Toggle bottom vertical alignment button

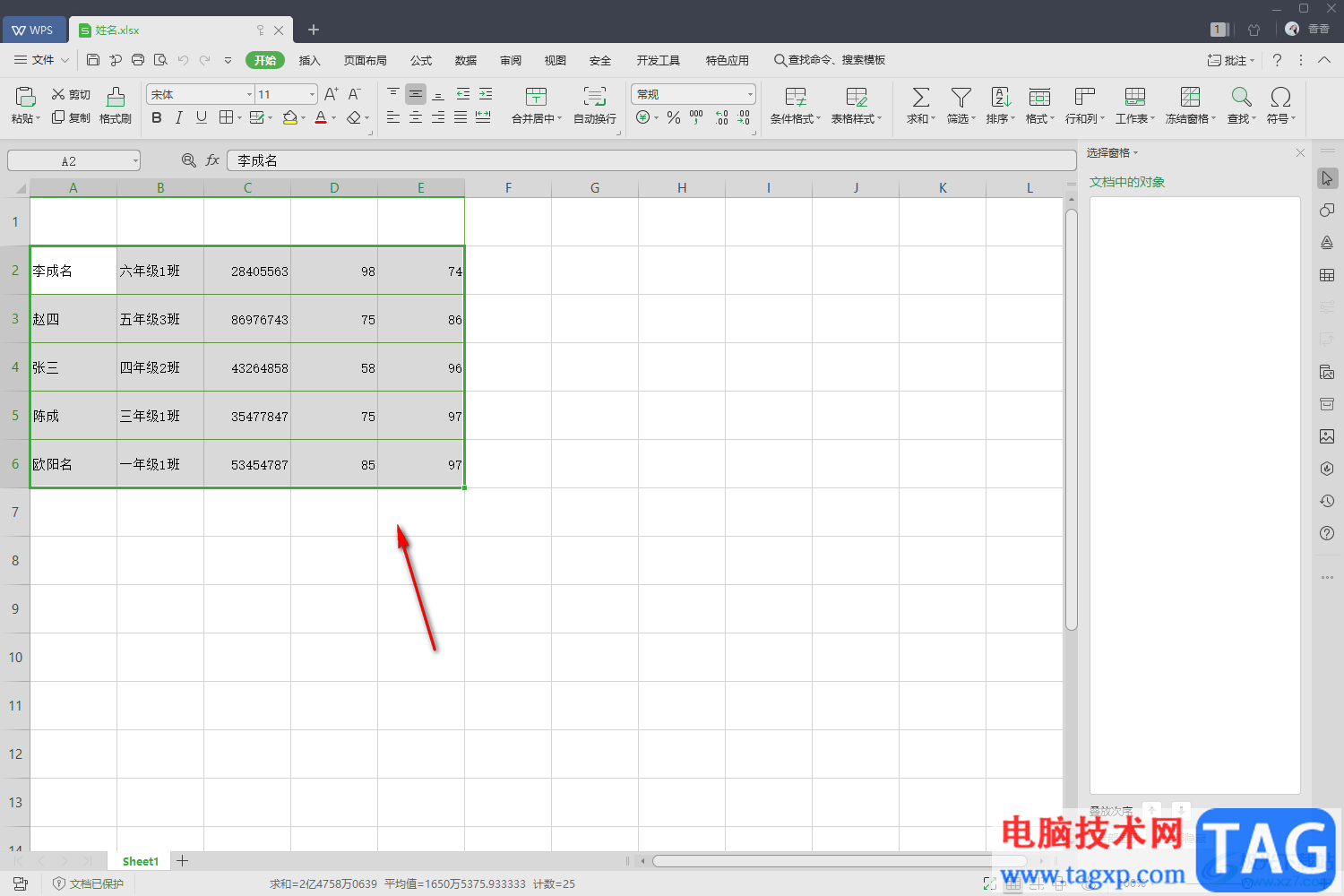438,94
